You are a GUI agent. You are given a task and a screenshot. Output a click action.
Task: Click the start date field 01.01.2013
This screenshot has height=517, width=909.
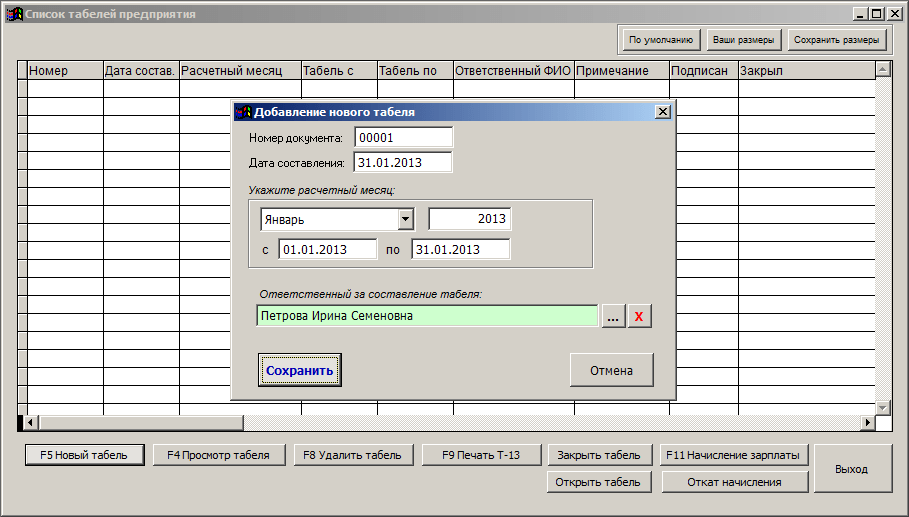point(328,249)
